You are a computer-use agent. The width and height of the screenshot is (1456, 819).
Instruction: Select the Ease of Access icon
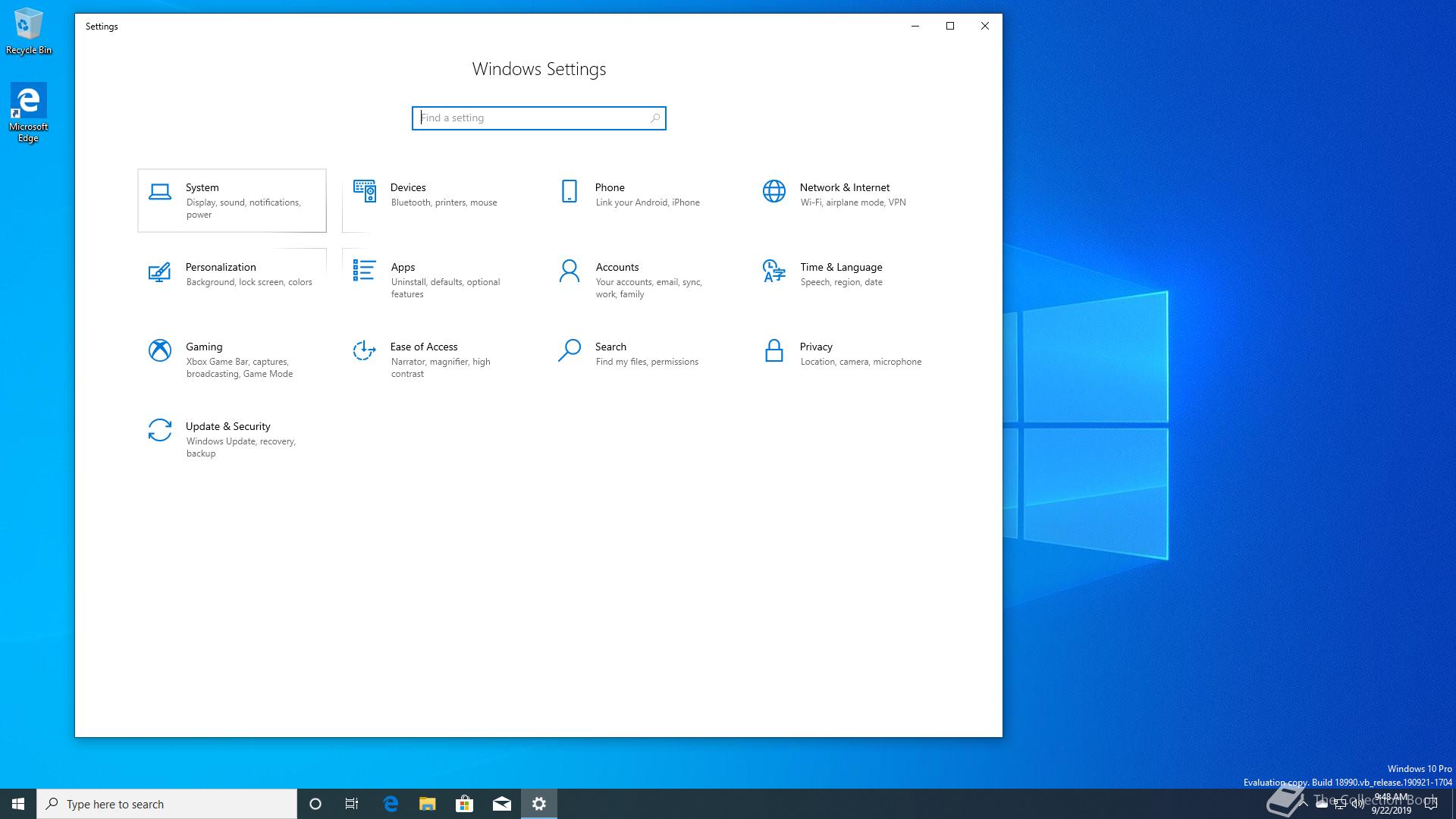click(x=364, y=350)
